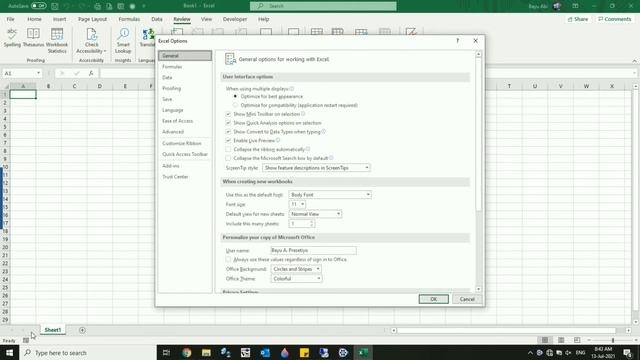
Task: Open the ScreenTip style dropdown
Action: [316, 168]
